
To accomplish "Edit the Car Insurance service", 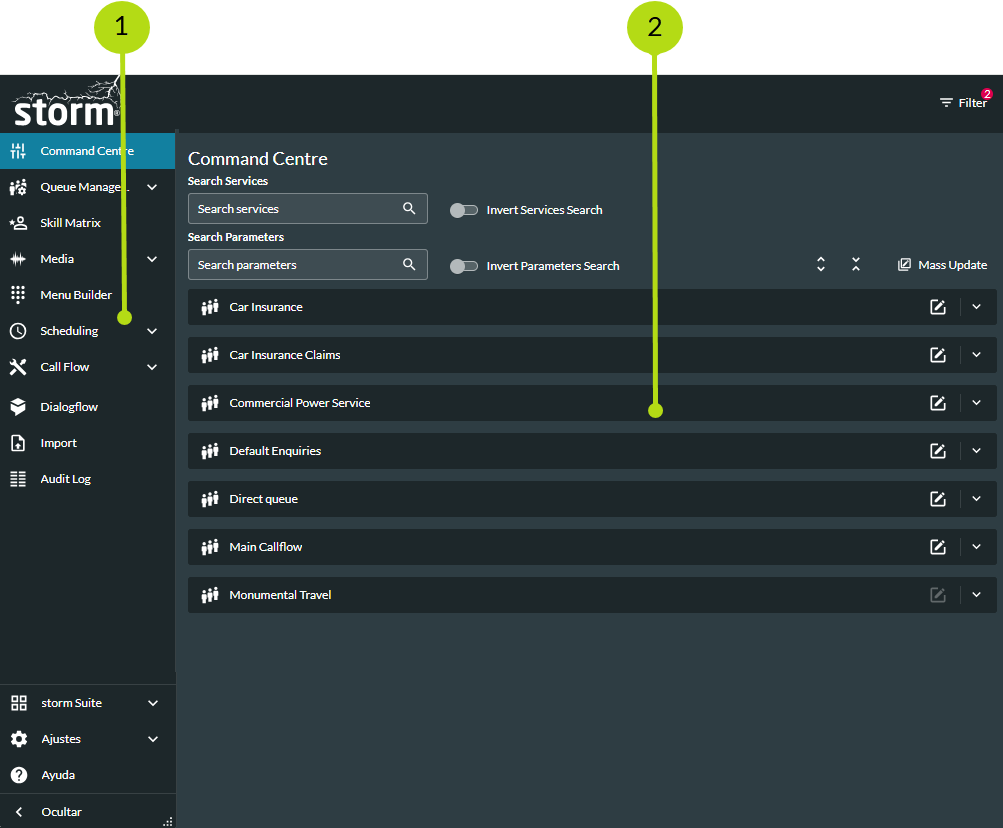I will coord(938,307).
